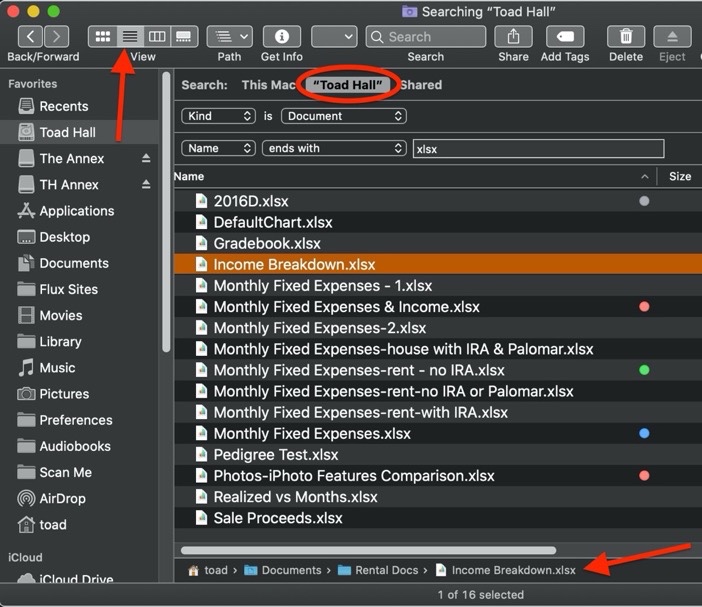Click Documents in the path bar

click(291, 570)
